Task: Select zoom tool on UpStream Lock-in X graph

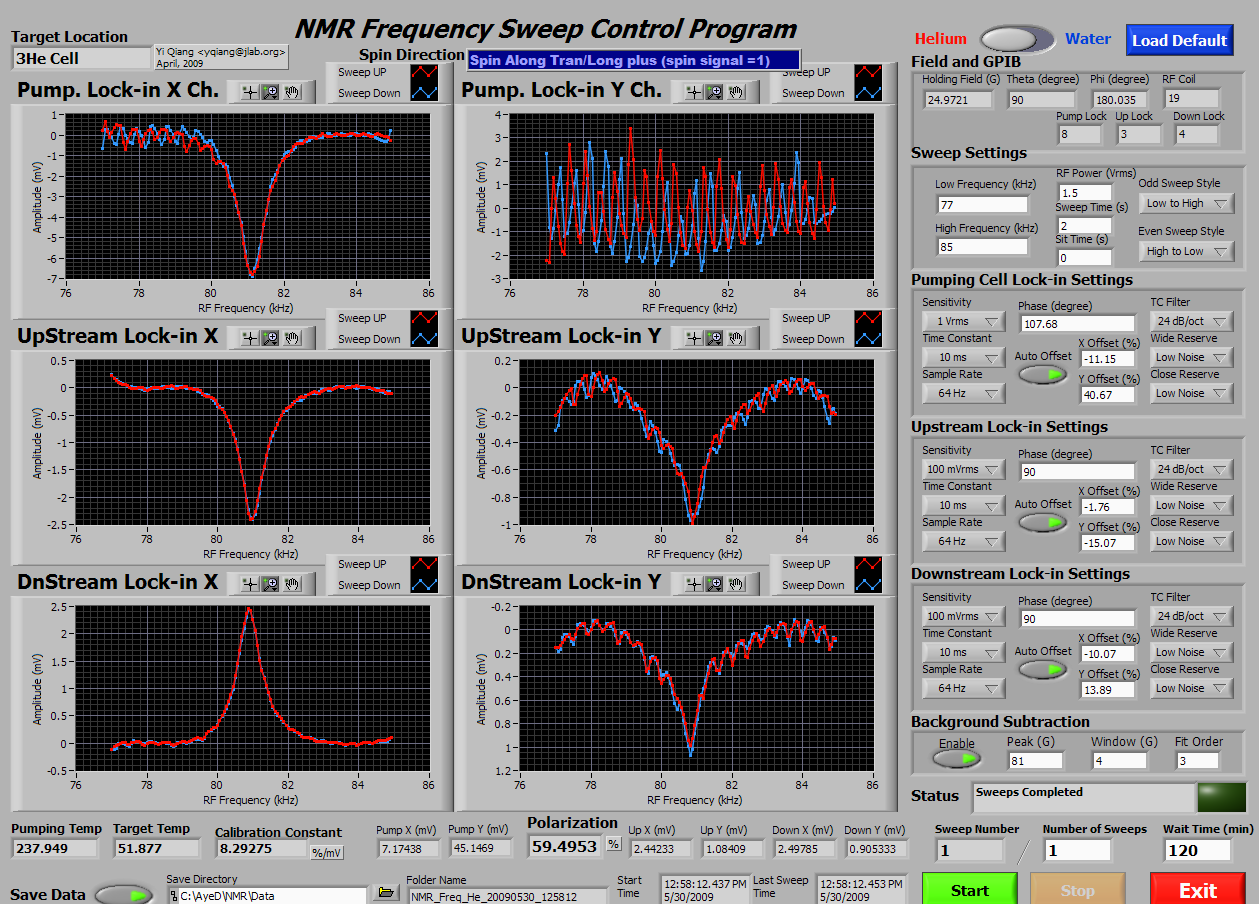Action: pyautogui.click(x=270, y=338)
